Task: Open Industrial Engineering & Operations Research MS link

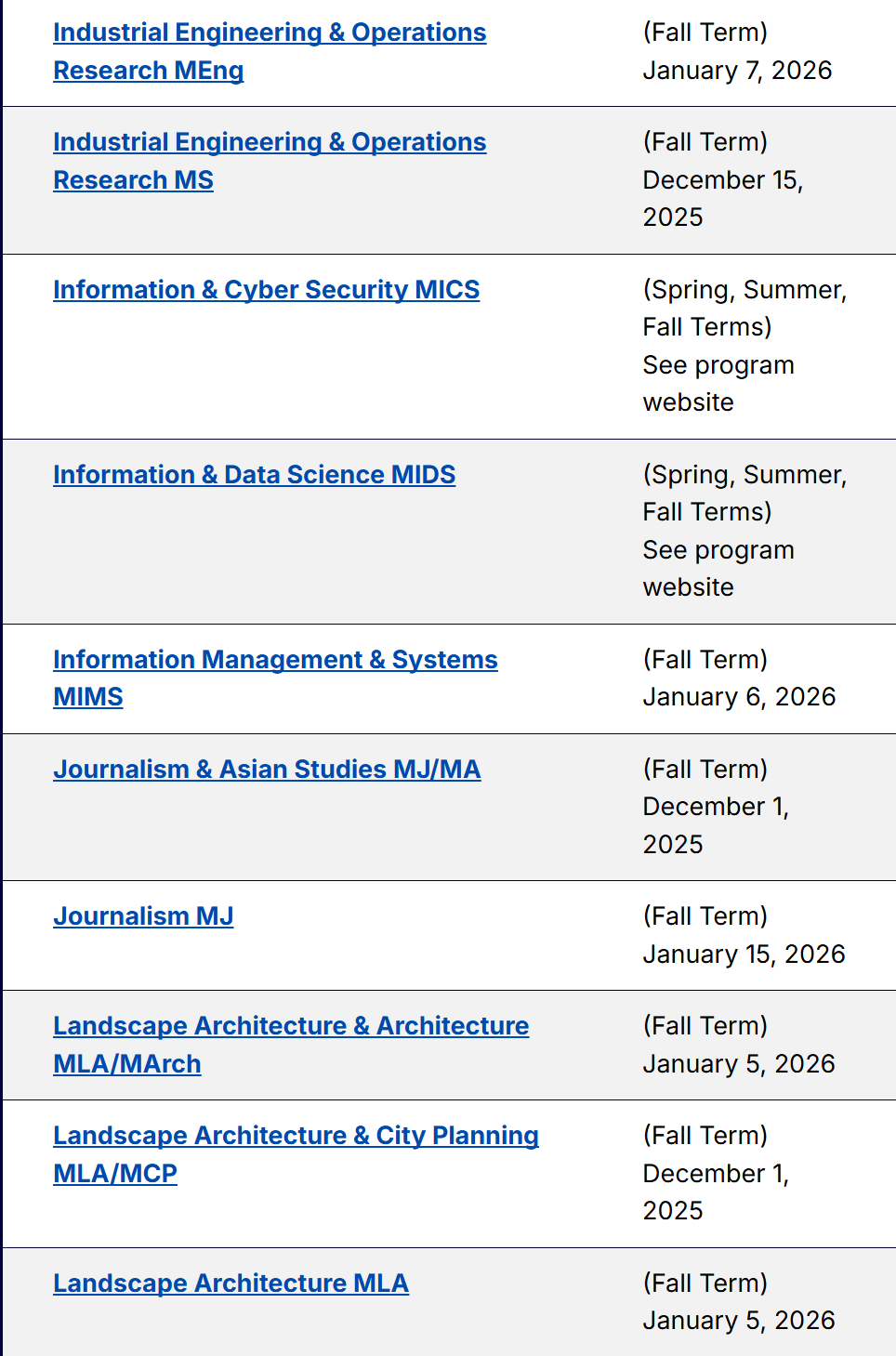Action: 270,142
